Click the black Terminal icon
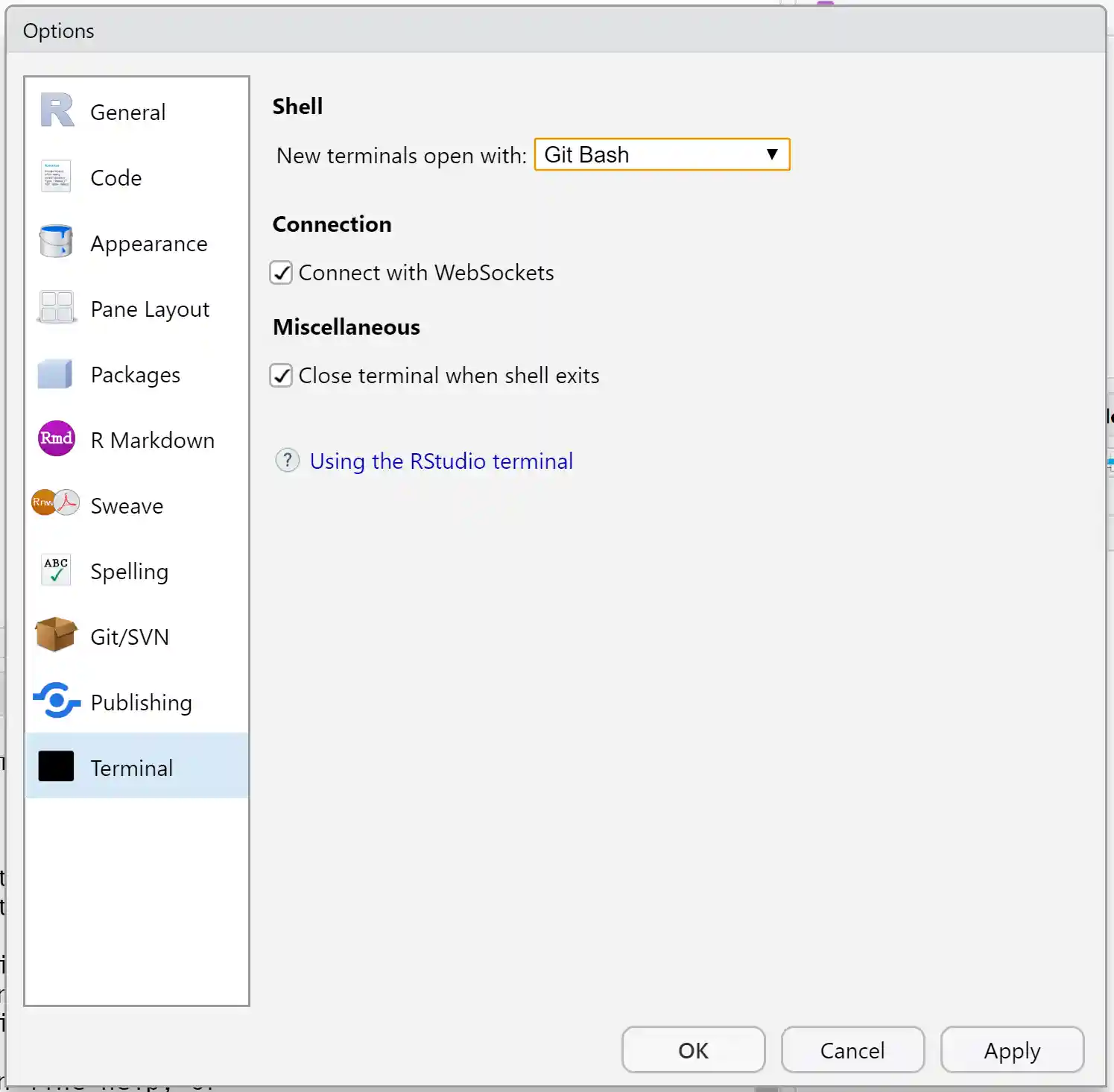The width and height of the screenshot is (1114, 1092). click(56, 766)
